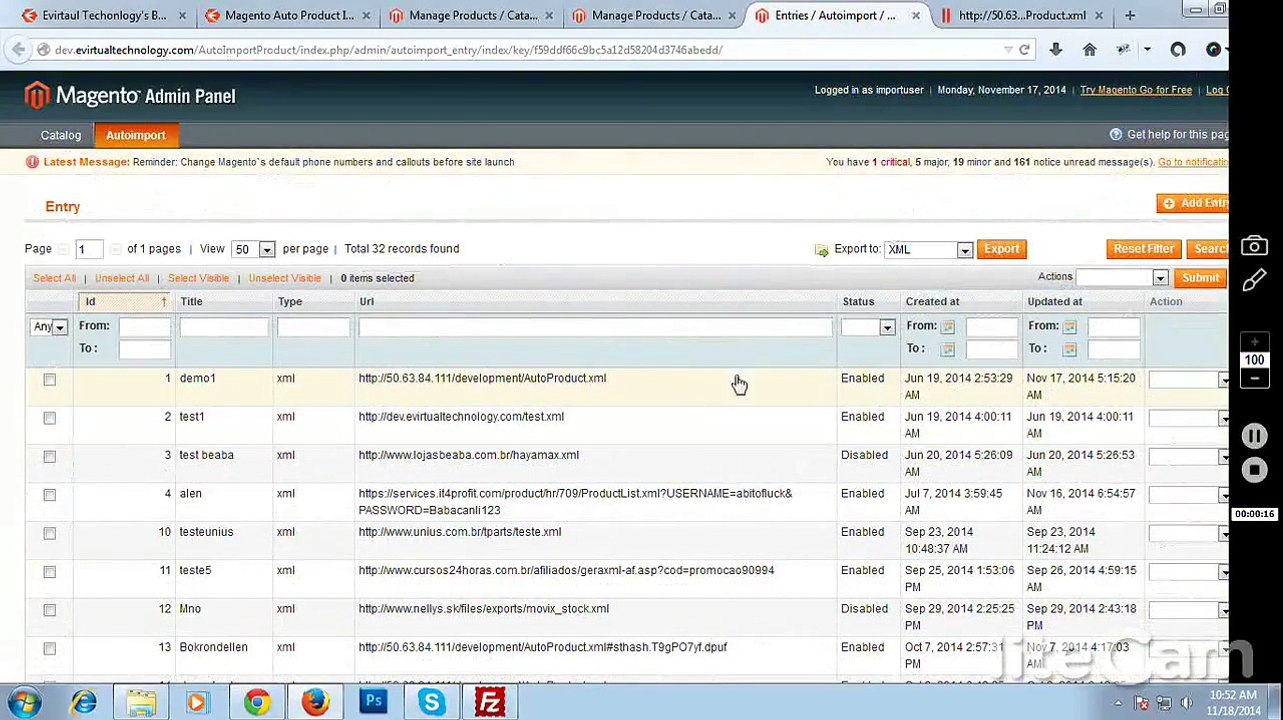Launch Internet Explorer from the taskbar
This screenshot has height=720, width=1283.
pyautogui.click(x=83, y=702)
